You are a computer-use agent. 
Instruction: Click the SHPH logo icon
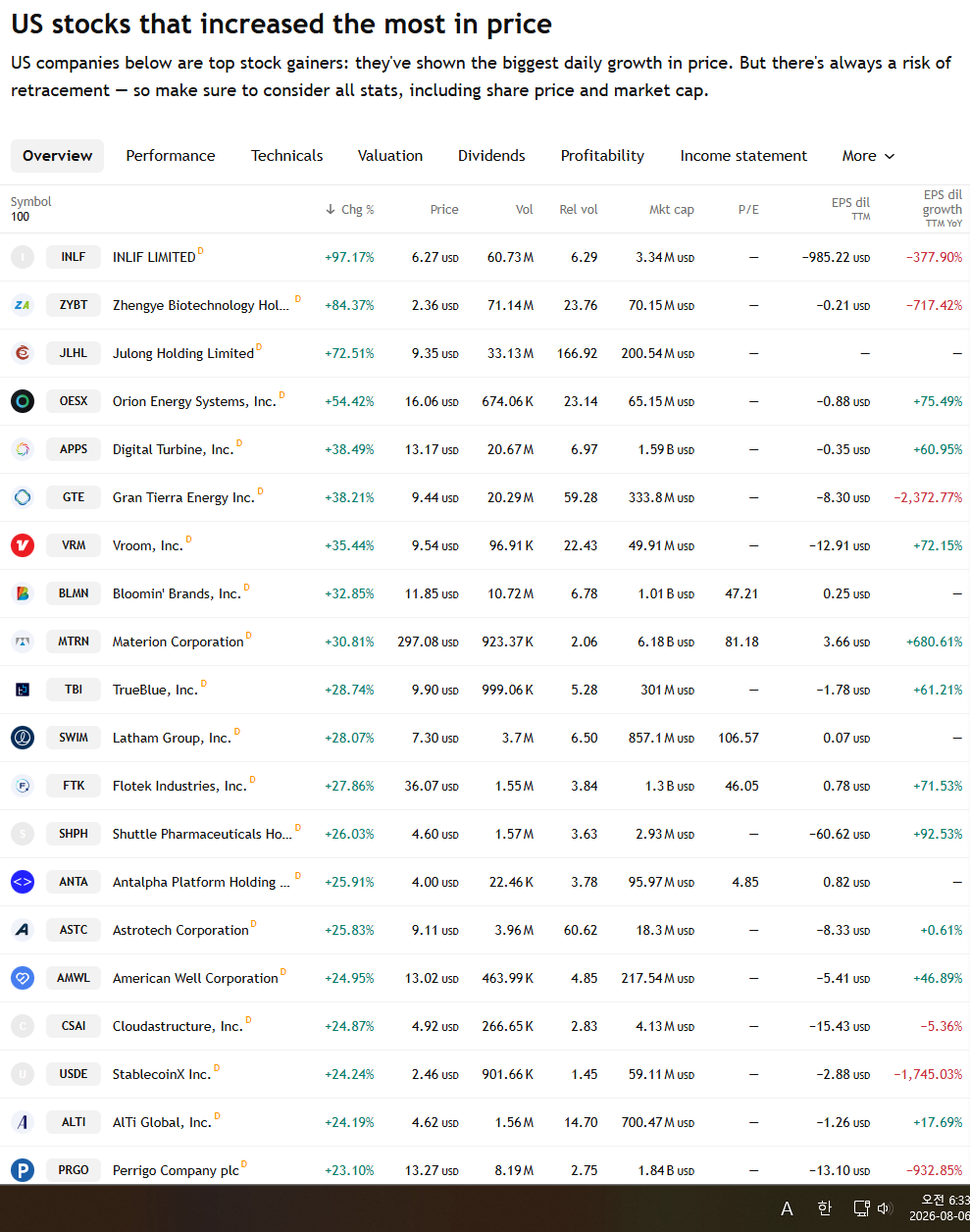tap(23, 834)
